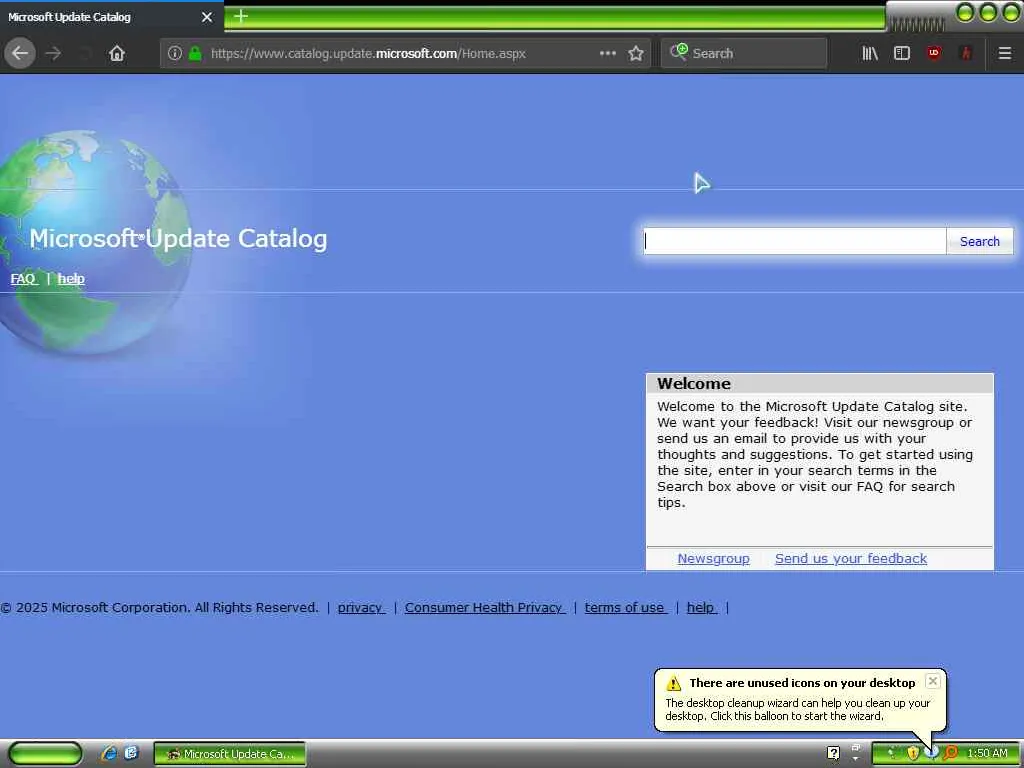Select the Microsoft Update Catalog tab

tap(112, 16)
